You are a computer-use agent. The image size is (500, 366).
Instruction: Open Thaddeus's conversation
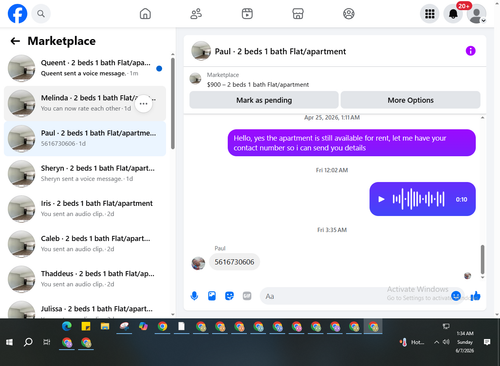pyautogui.click(x=85, y=279)
